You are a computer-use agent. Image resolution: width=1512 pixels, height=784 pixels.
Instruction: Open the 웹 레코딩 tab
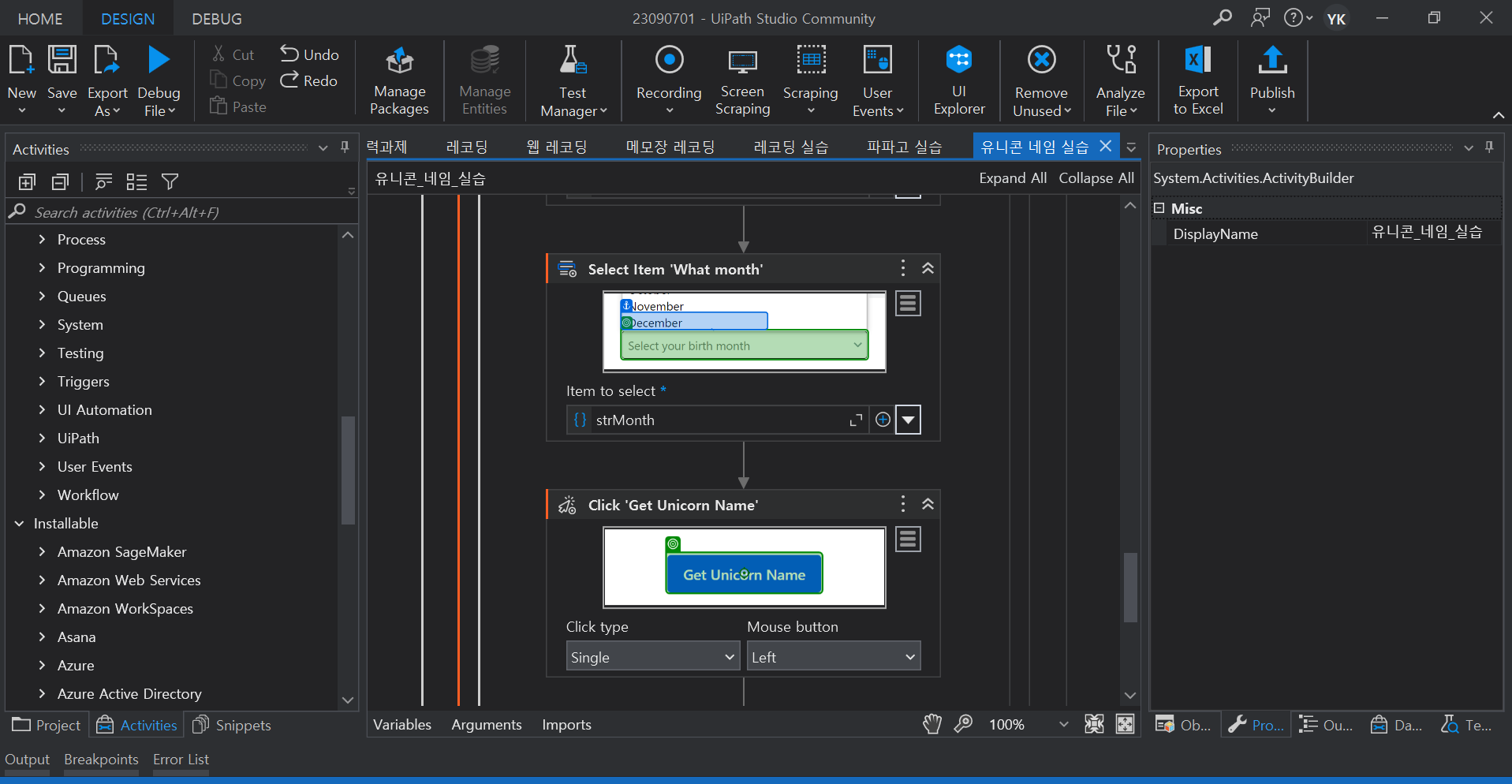pos(557,147)
